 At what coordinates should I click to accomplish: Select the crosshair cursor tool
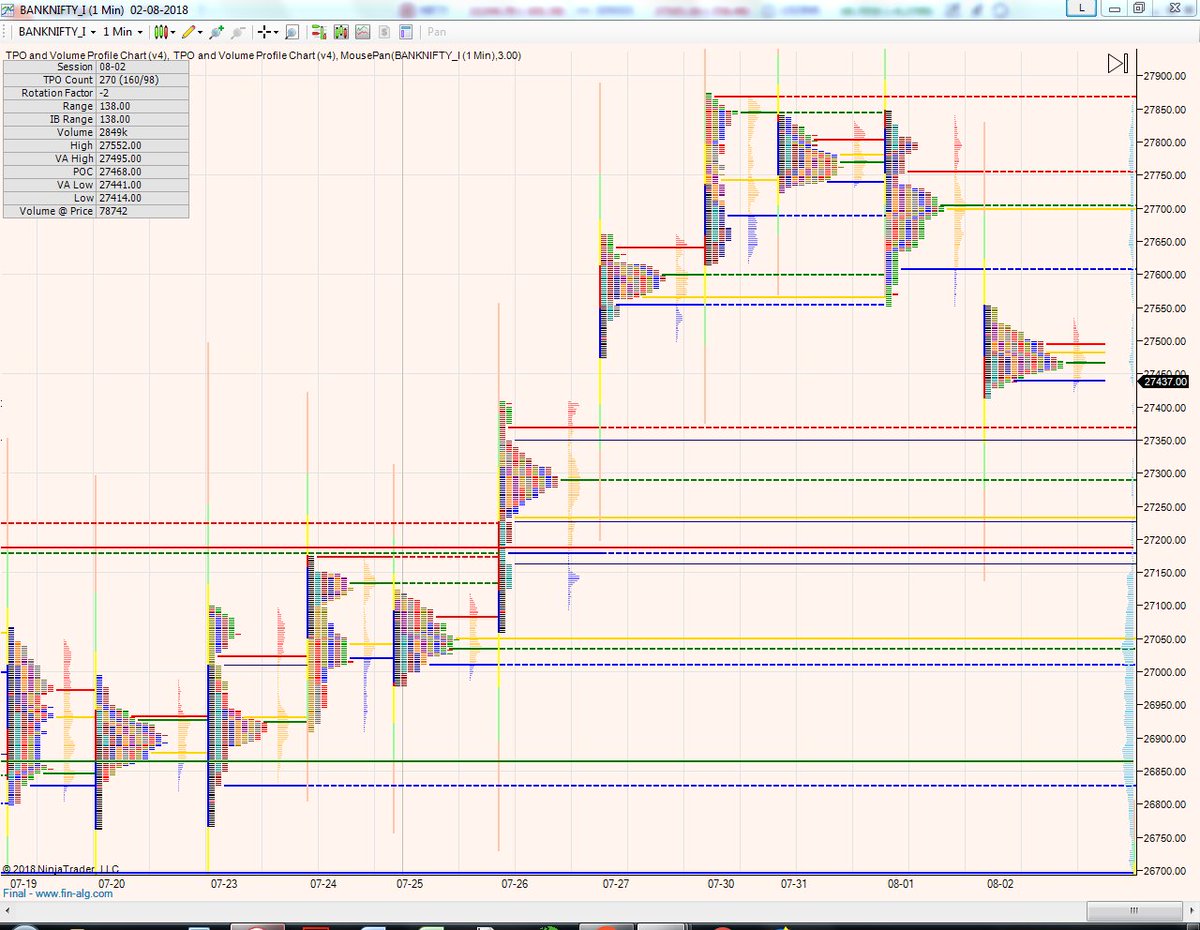(263, 32)
